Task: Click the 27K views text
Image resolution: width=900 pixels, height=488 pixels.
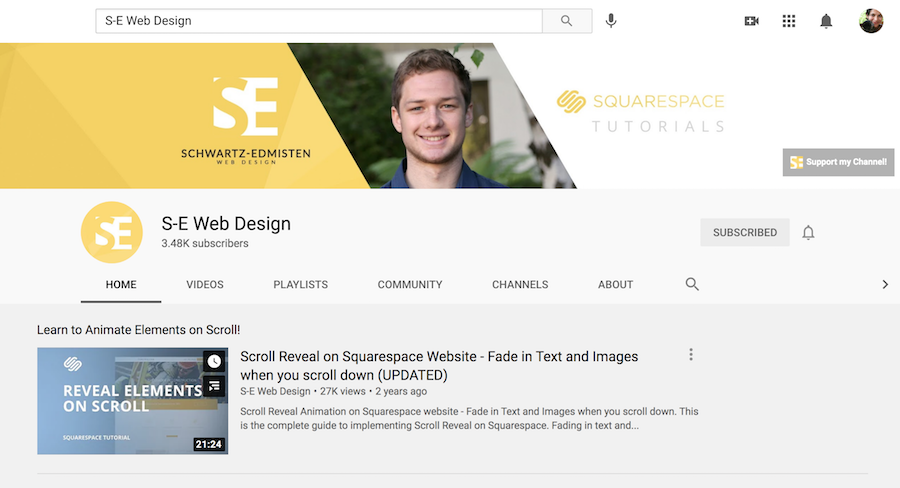Action: (343, 392)
